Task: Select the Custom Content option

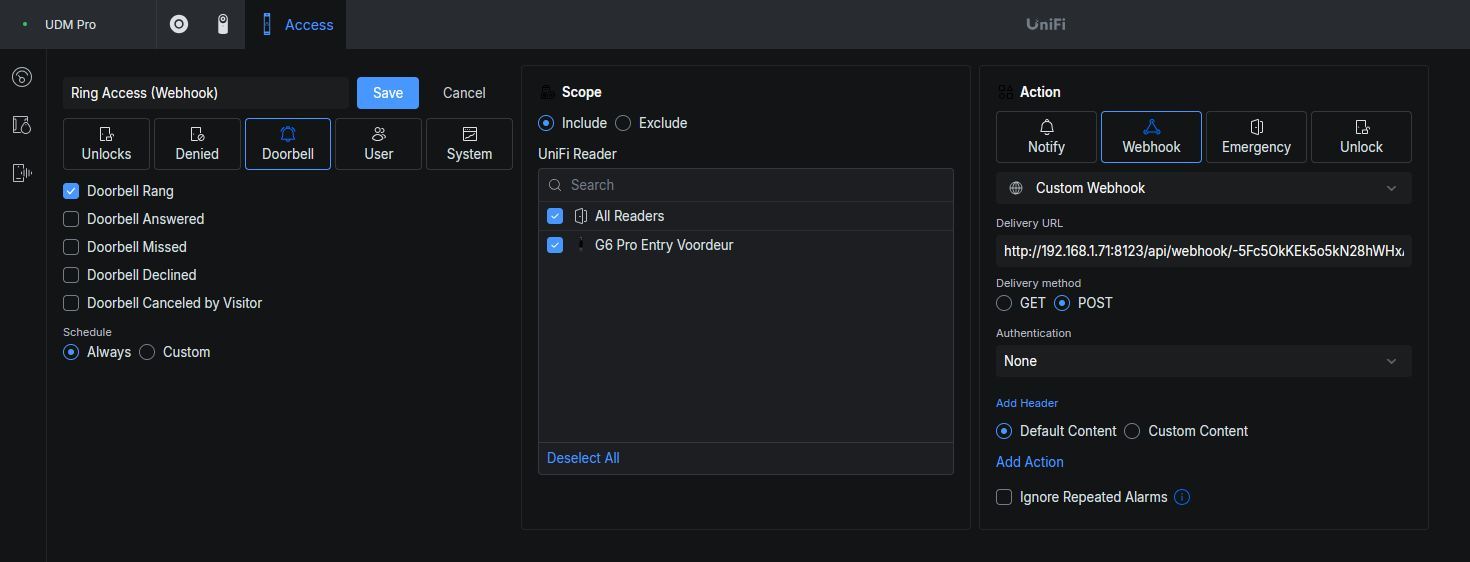Action: click(x=1132, y=431)
